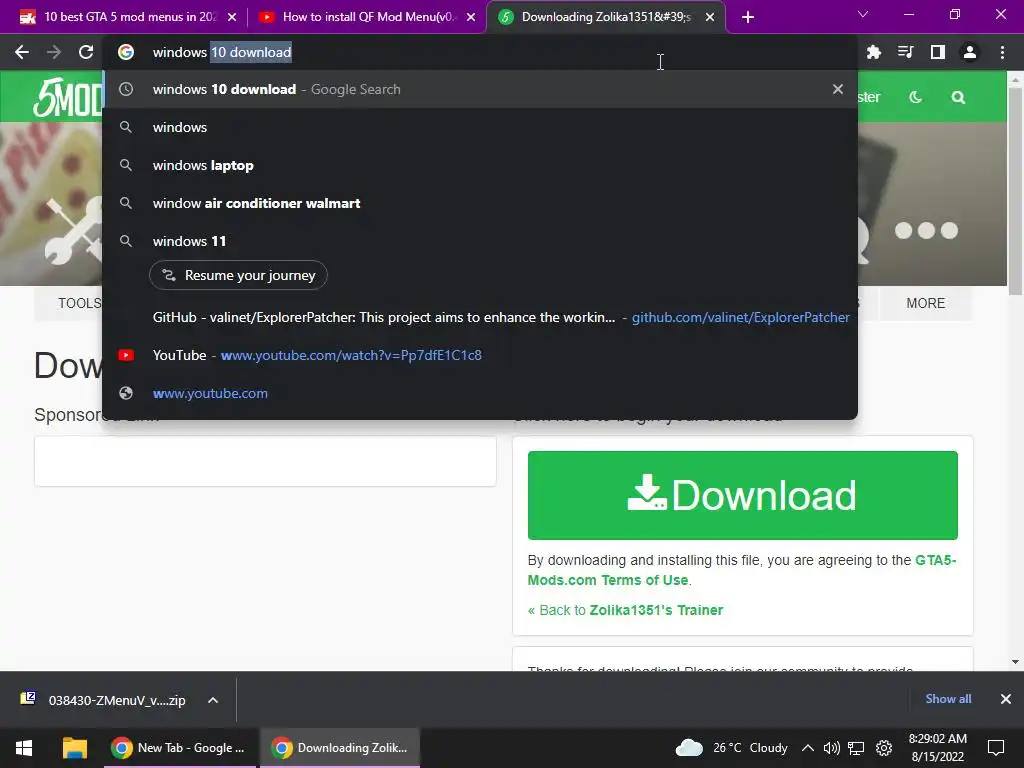Viewport: 1024px width, 768px height.
Task: Pick 'window air conditioner walmart' suggestion
Action: click(x=480, y=203)
